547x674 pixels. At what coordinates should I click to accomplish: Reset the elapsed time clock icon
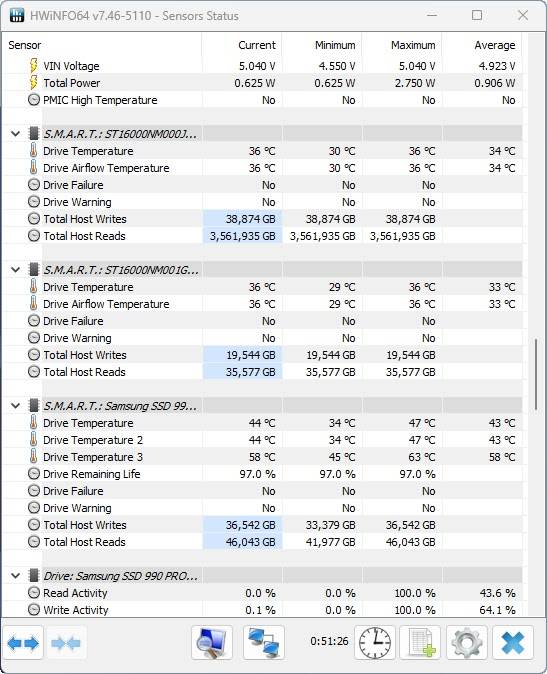coord(375,643)
